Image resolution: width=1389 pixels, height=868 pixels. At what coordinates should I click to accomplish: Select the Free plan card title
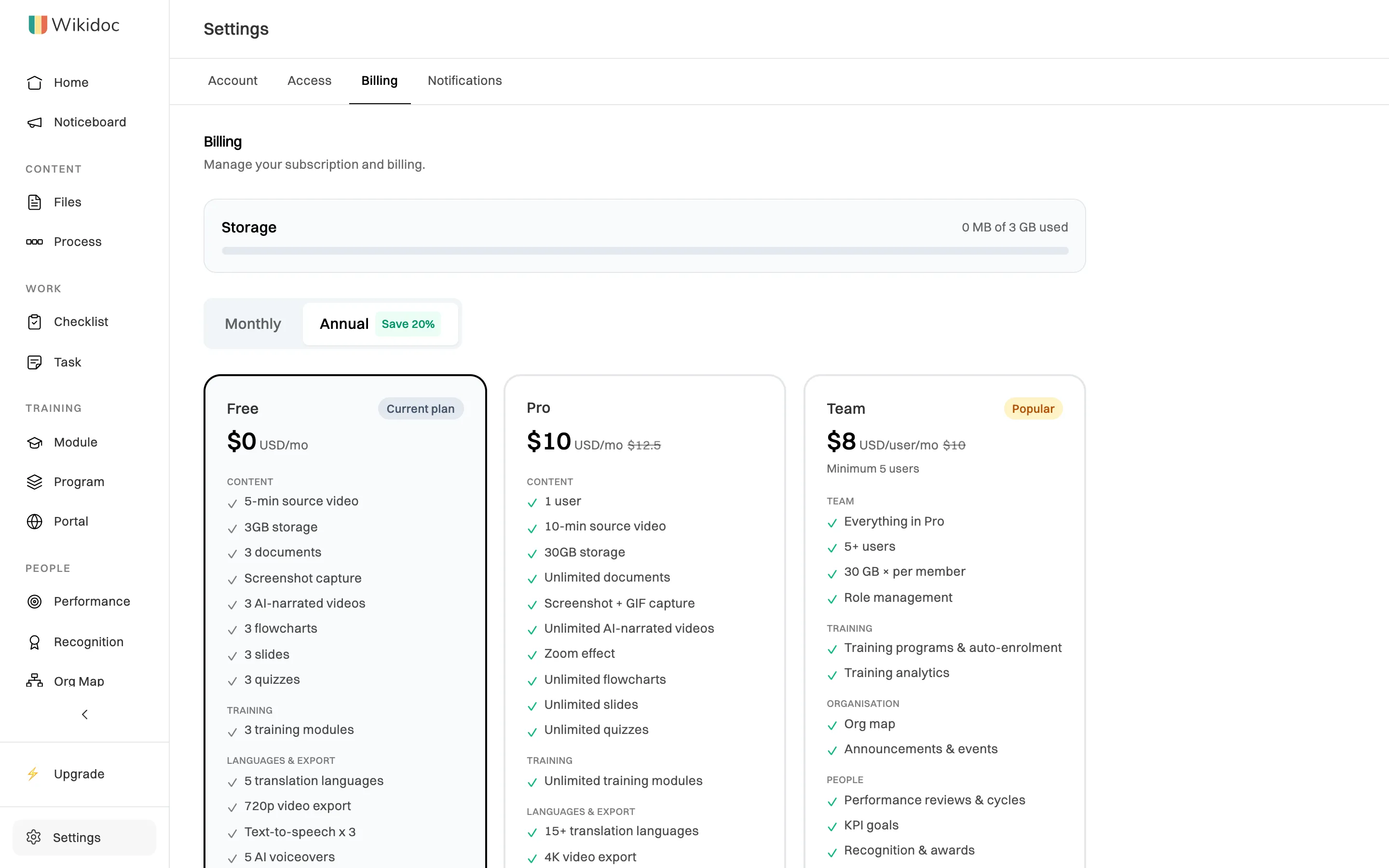click(x=242, y=409)
